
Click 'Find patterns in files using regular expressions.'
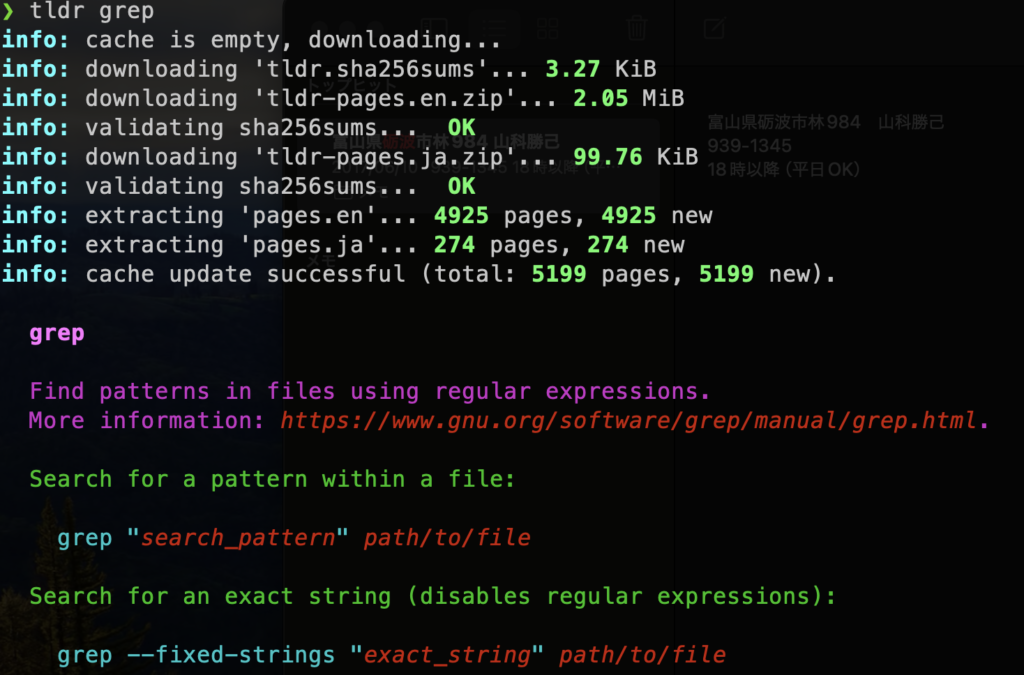click(x=370, y=392)
